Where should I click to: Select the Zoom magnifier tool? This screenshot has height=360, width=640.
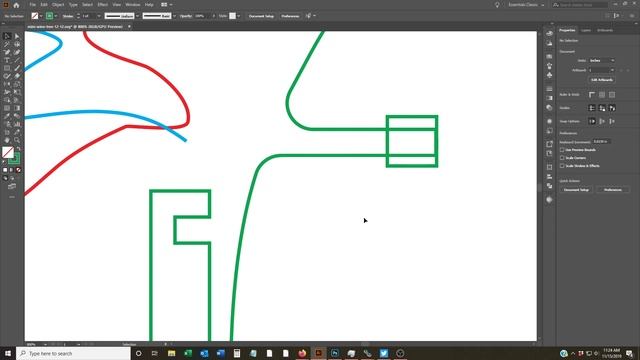click(x=17, y=140)
